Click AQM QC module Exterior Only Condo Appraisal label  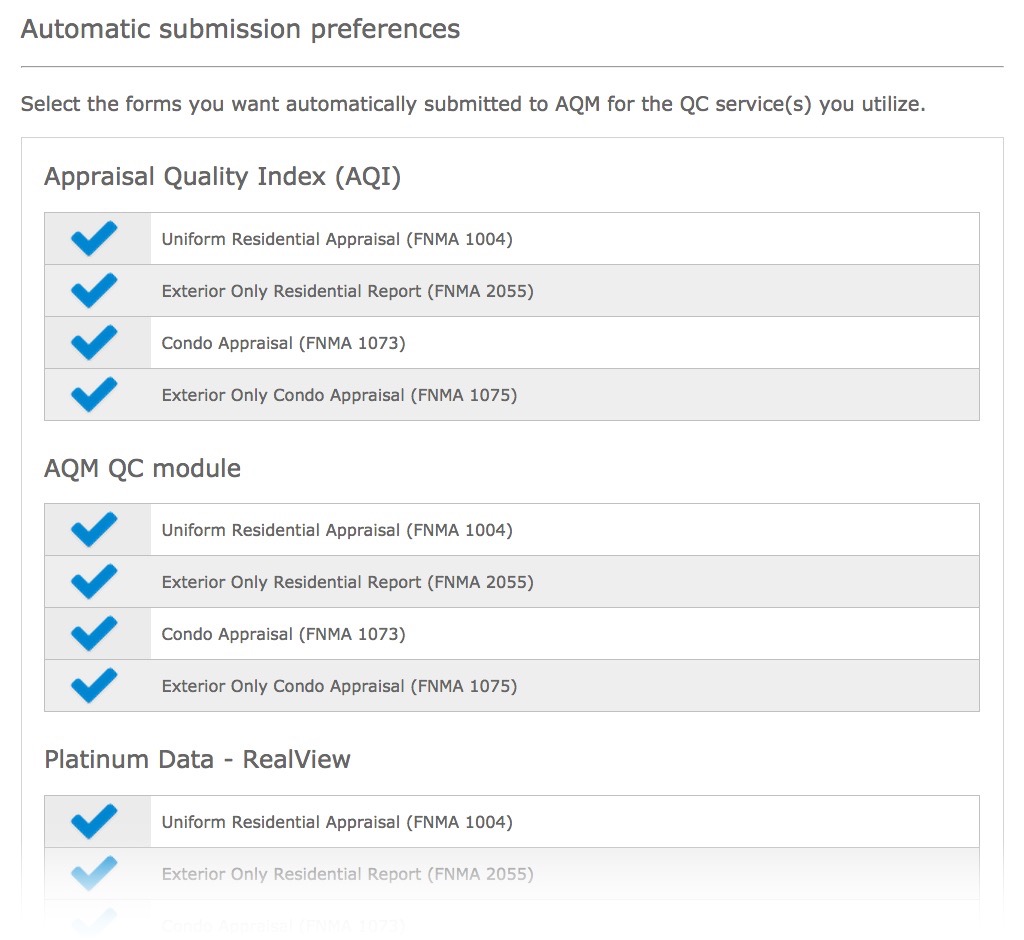tap(339, 686)
